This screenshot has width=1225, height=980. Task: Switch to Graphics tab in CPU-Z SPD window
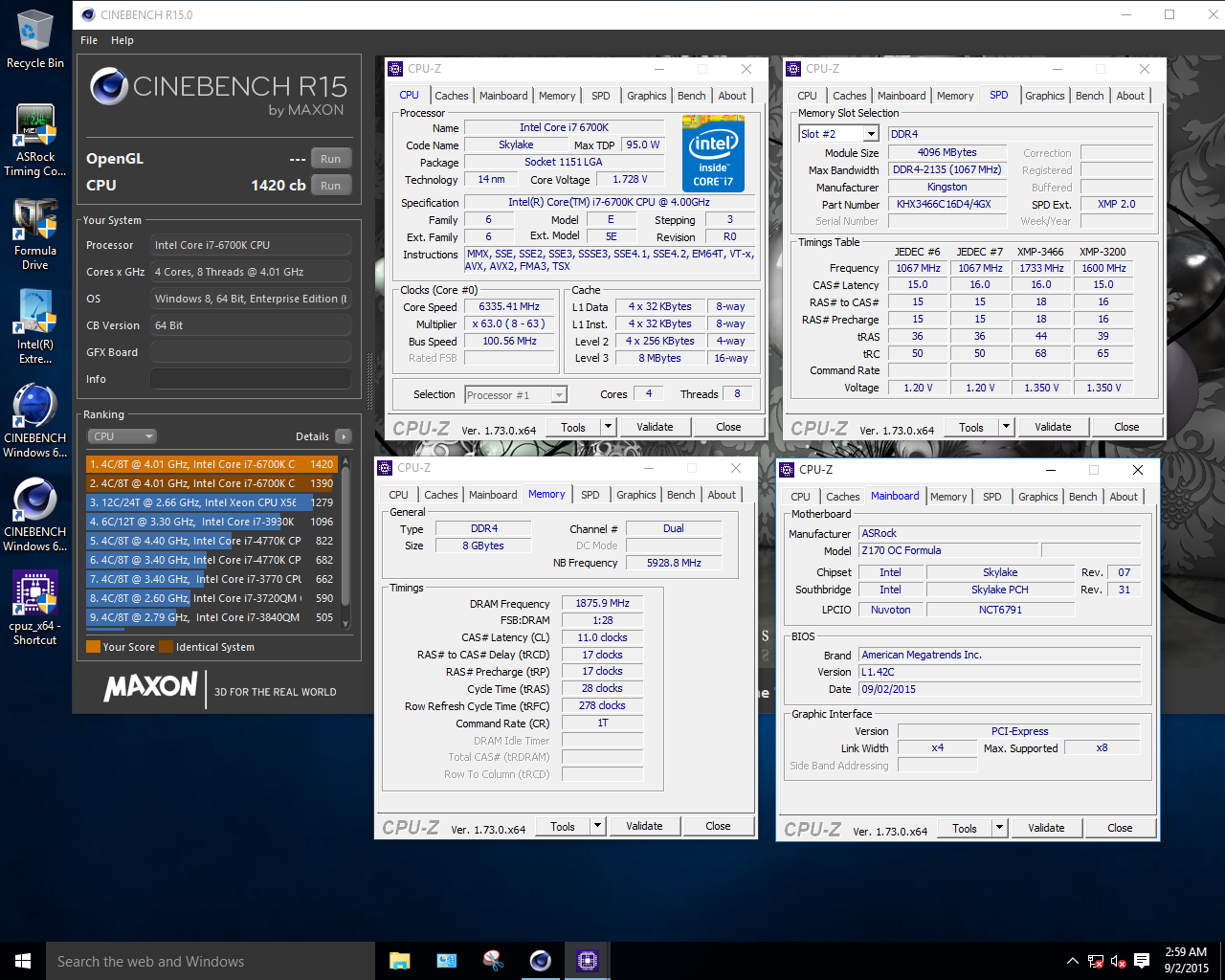(1045, 96)
